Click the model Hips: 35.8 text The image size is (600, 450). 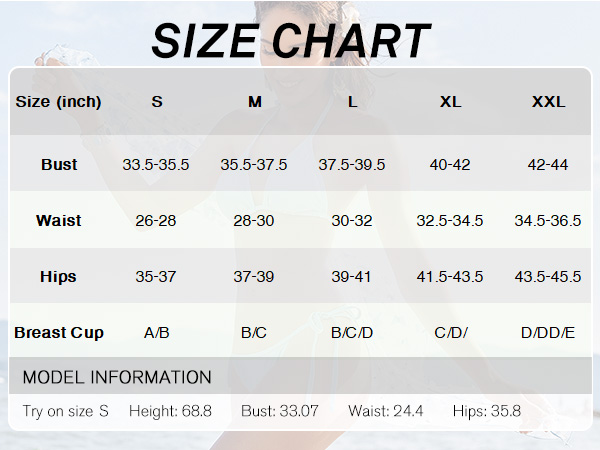(x=487, y=411)
